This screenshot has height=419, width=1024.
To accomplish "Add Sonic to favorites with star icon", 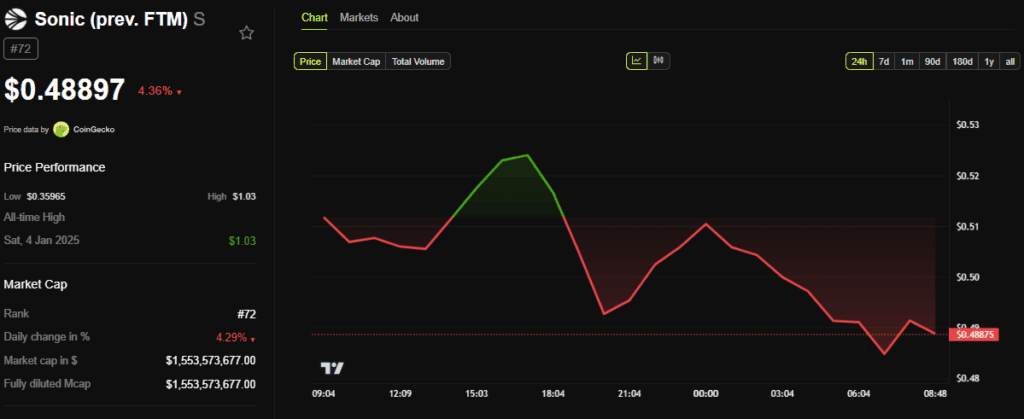I will 246,33.
